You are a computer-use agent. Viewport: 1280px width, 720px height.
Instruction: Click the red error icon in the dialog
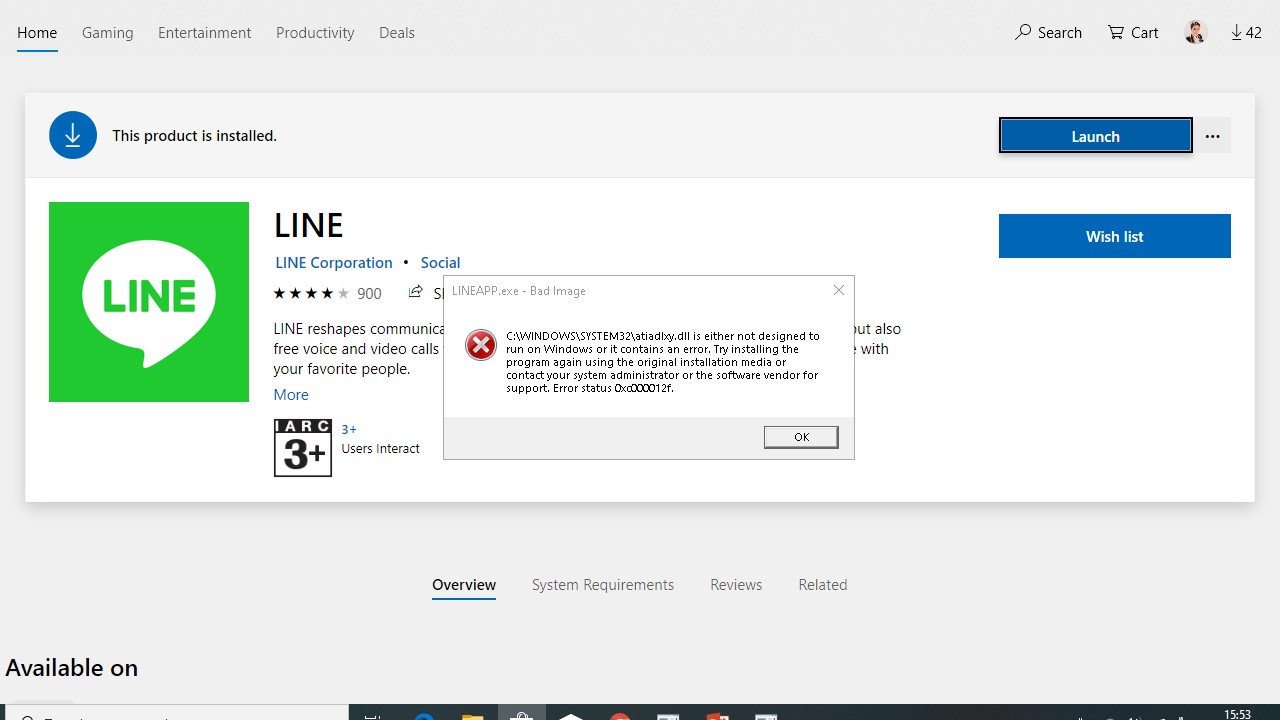[x=481, y=345]
